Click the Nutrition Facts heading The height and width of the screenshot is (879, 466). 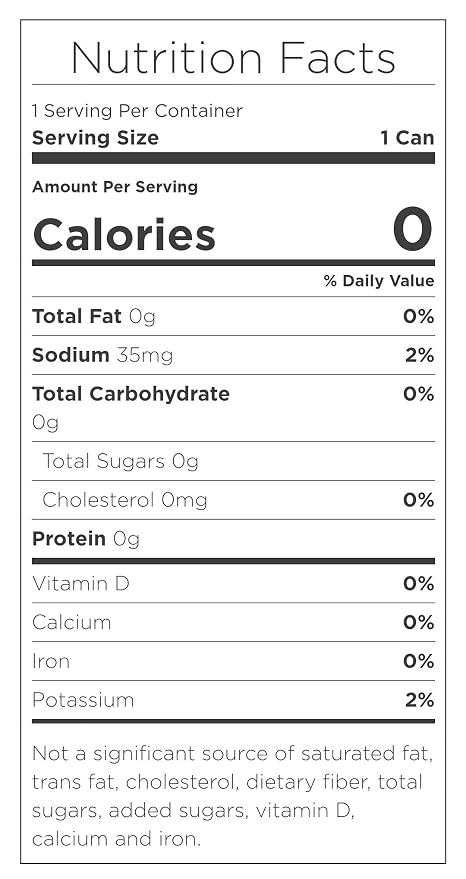tap(233, 57)
